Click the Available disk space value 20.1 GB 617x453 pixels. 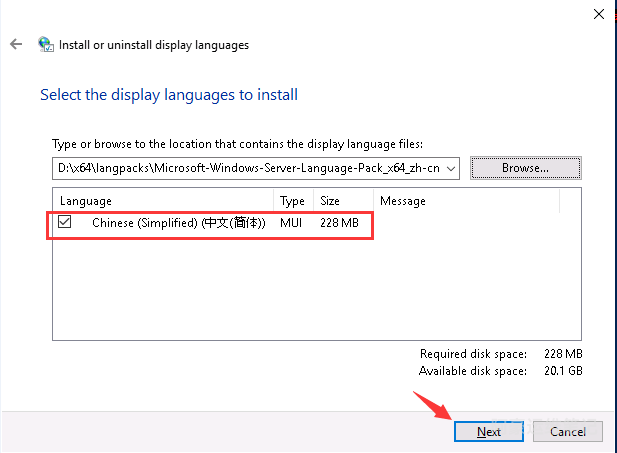coord(561,371)
